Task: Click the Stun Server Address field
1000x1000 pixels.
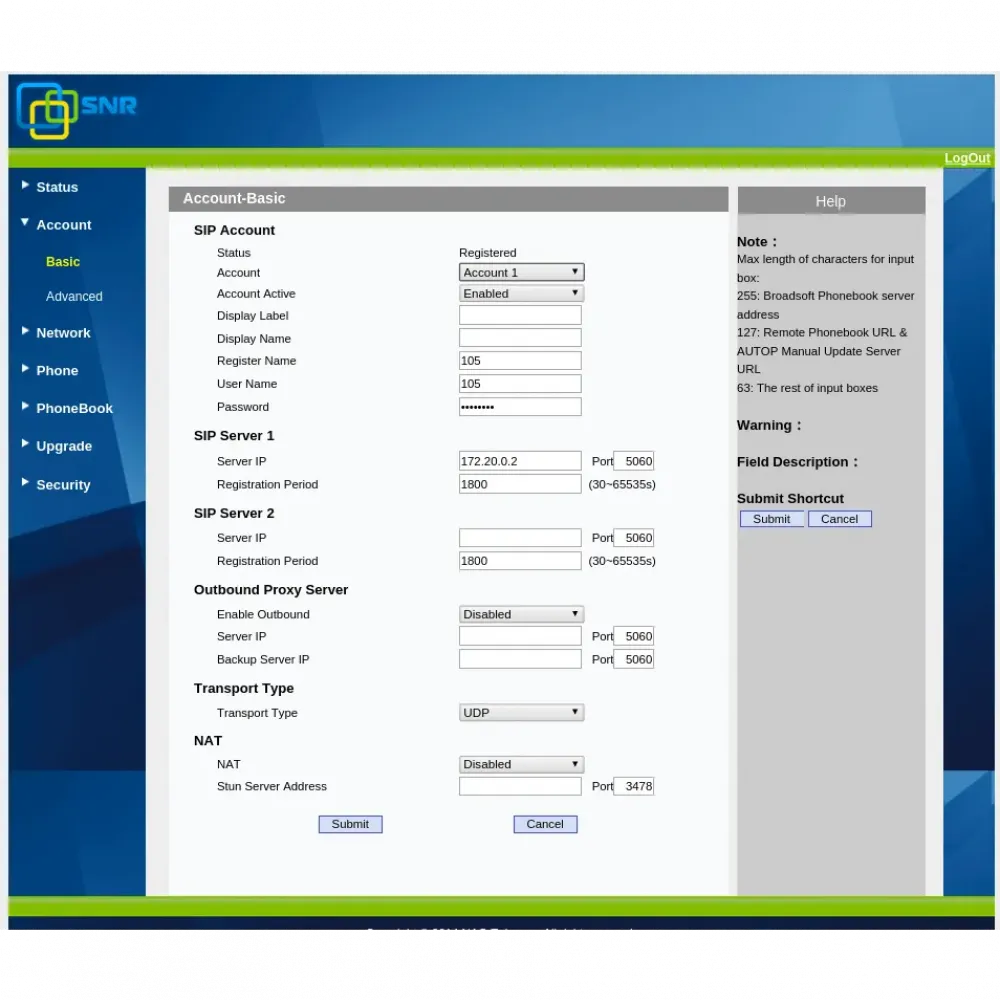Action: [520, 786]
